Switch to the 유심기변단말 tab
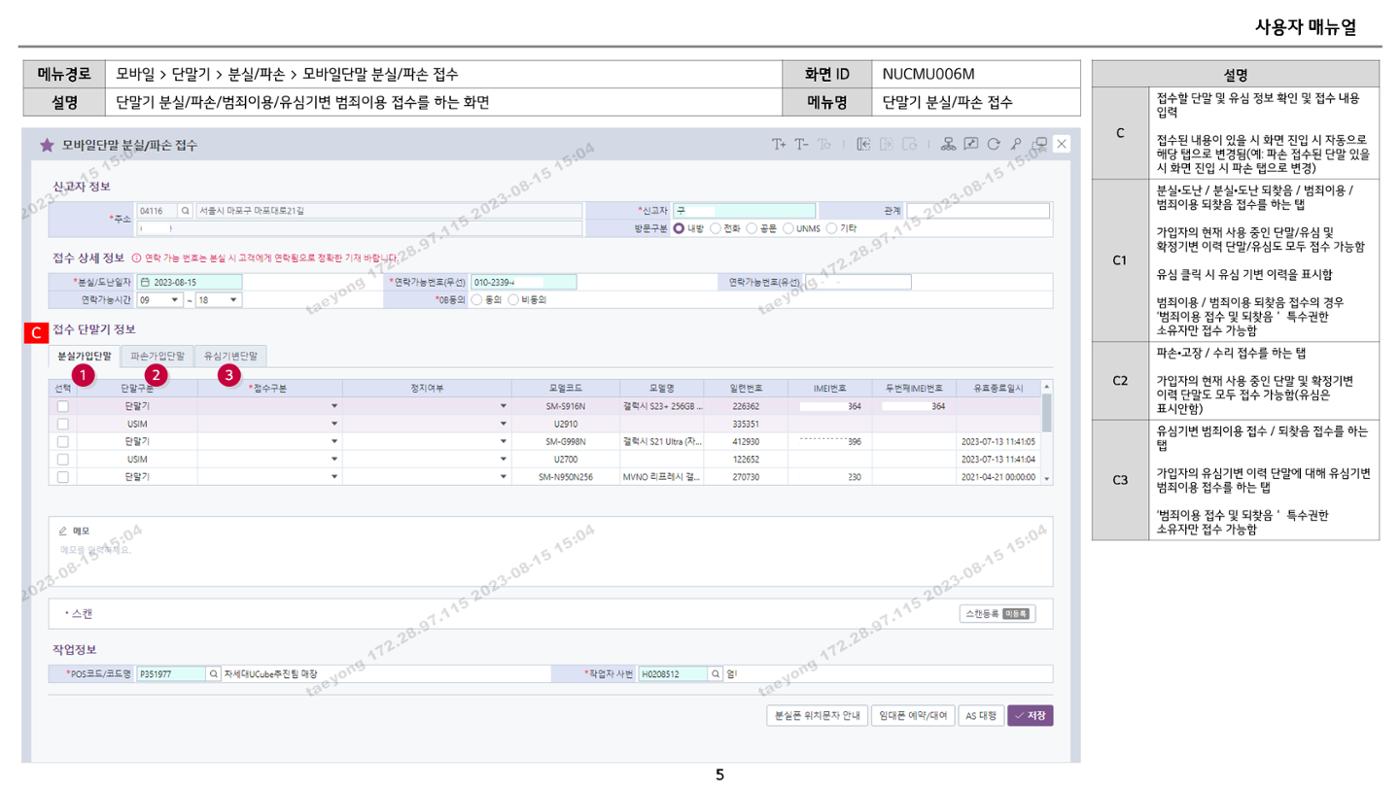The height and width of the screenshot is (788, 1400). 231,355
